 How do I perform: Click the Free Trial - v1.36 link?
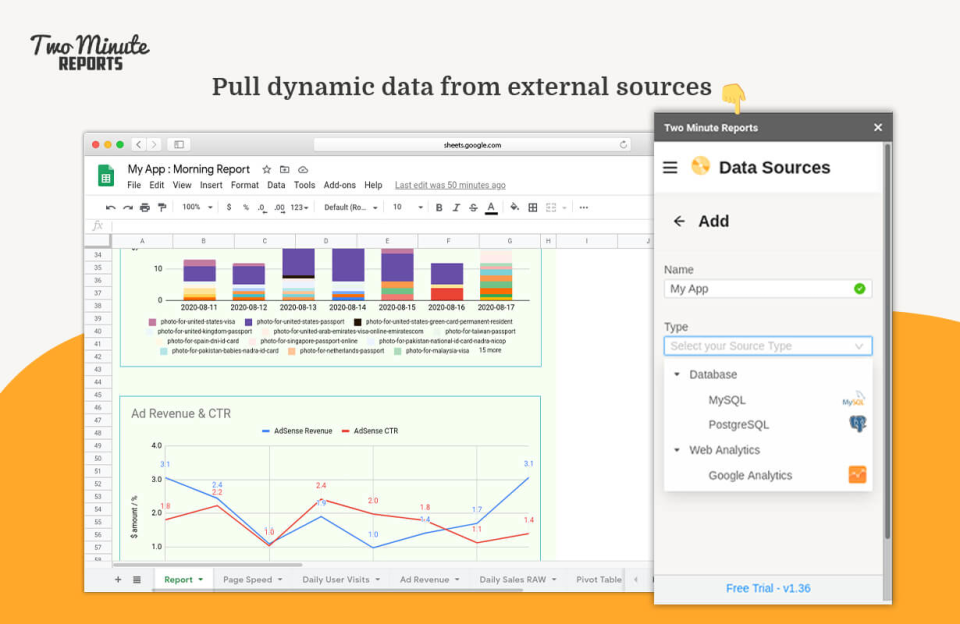(768, 588)
